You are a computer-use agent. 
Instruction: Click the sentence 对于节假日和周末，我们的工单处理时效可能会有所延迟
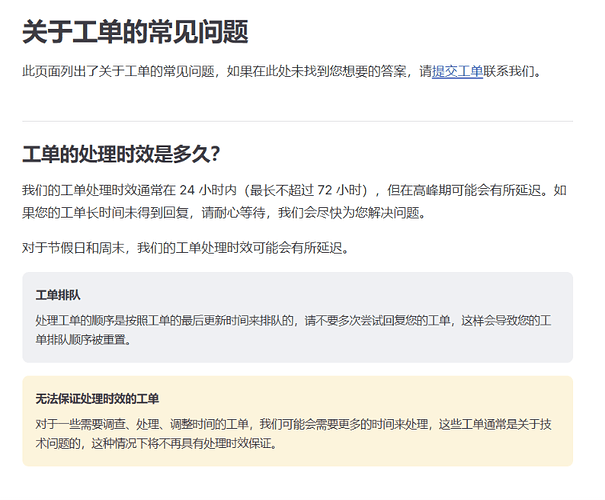185,248
